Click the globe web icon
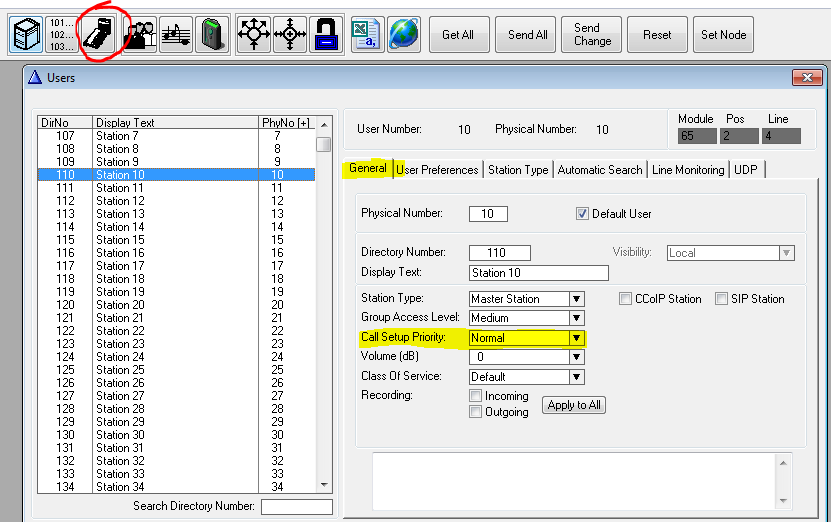Image resolution: width=831 pixels, height=522 pixels. point(403,34)
